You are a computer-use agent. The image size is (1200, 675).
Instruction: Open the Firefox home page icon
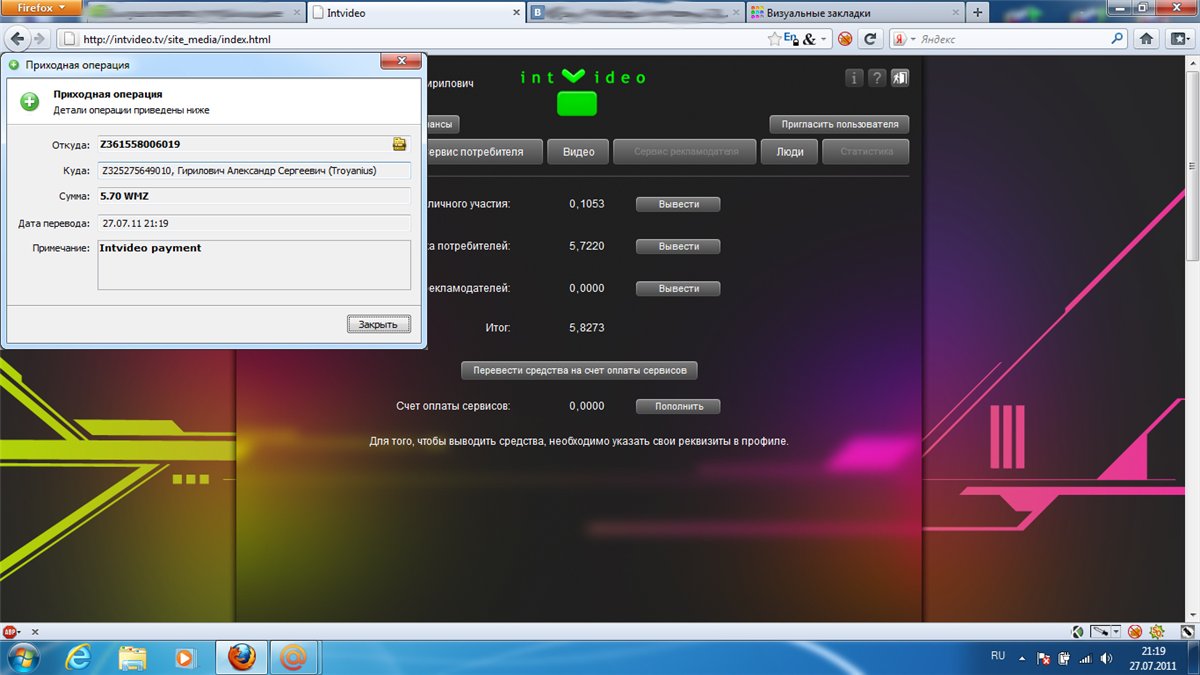pos(1146,39)
